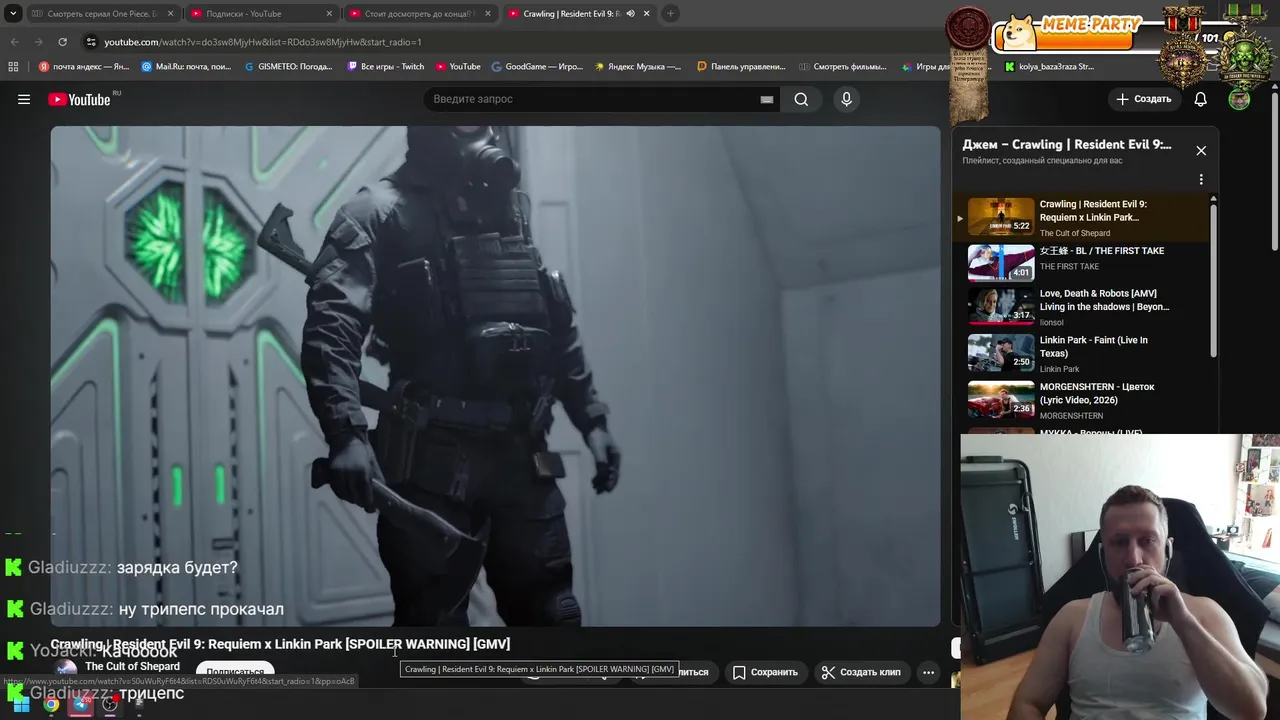
Task: Open a new browser tab
Action: [x=671, y=14]
